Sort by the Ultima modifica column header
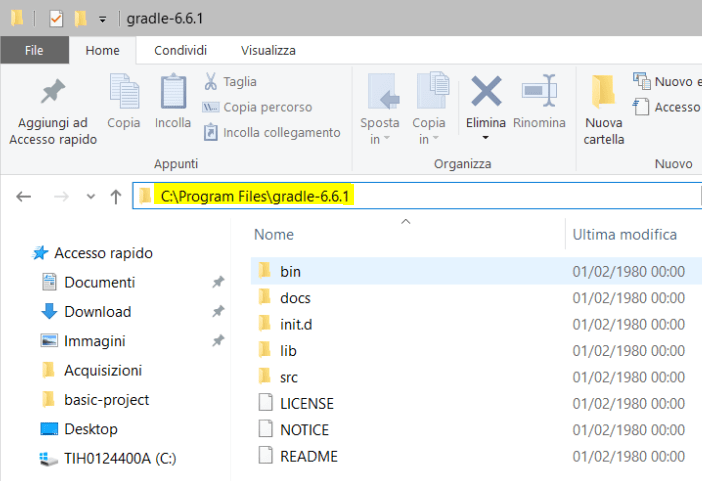This screenshot has height=481, width=702. [625, 234]
